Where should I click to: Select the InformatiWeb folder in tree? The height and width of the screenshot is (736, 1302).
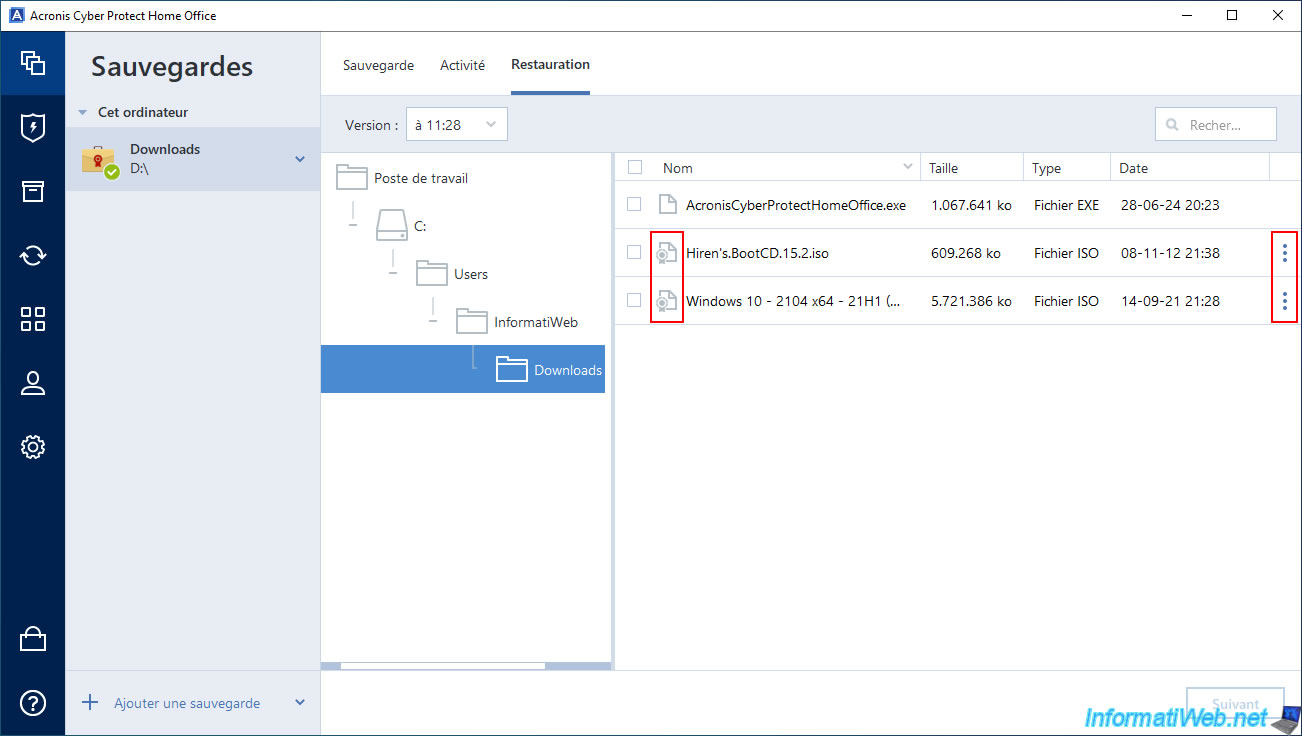[x=536, y=322]
